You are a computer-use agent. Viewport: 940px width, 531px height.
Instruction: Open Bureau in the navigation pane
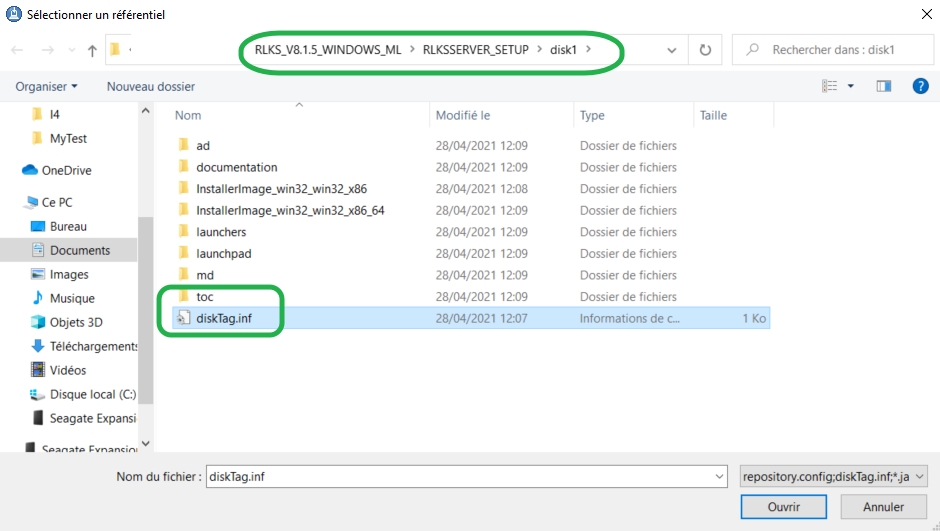(x=68, y=227)
